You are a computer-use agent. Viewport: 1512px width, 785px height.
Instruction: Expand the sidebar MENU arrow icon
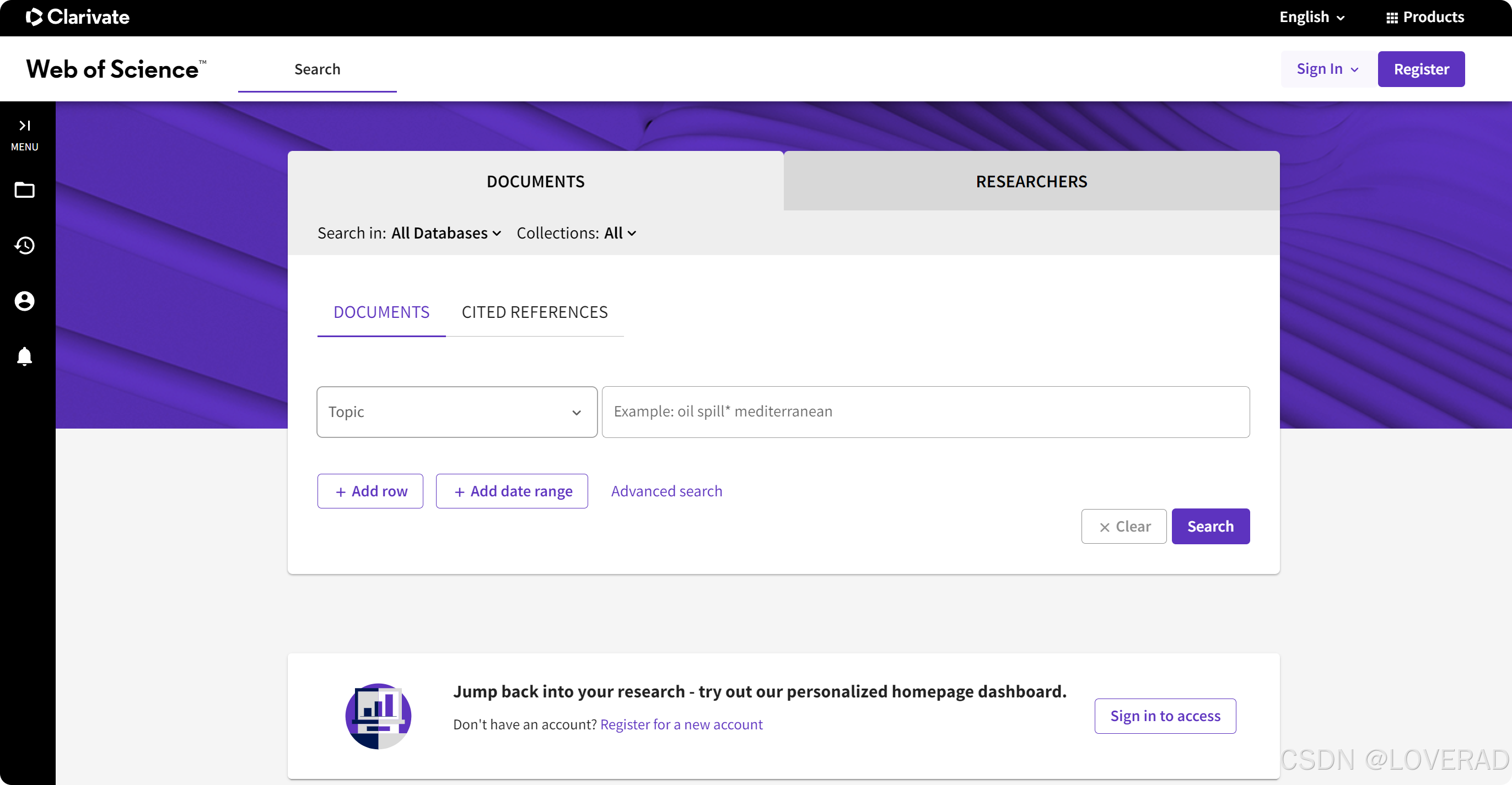(x=25, y=126)
